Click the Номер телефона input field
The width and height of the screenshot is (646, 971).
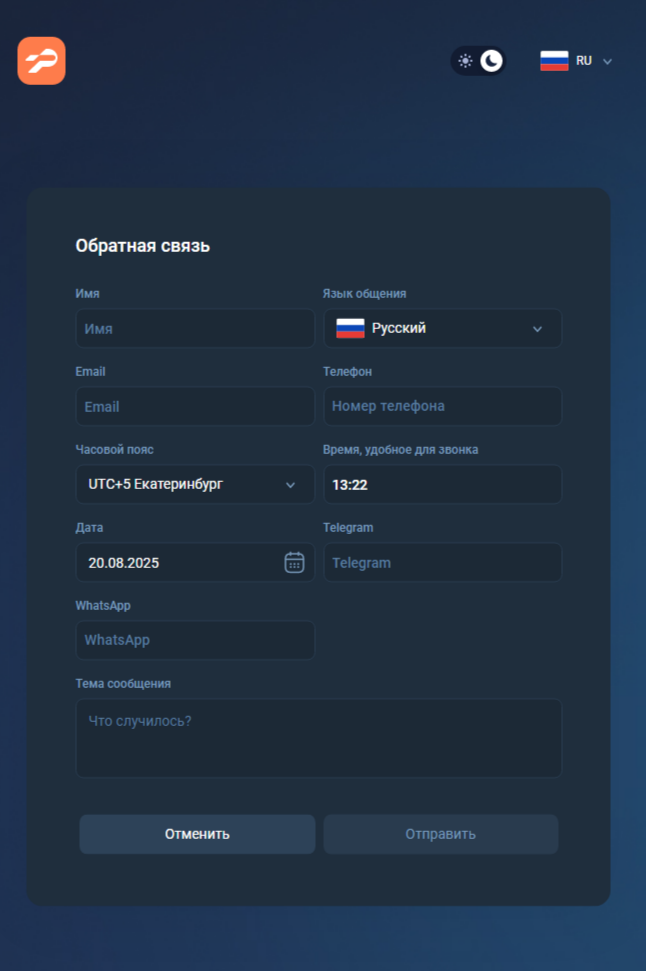pyautogui.click(x=443, y=406)
